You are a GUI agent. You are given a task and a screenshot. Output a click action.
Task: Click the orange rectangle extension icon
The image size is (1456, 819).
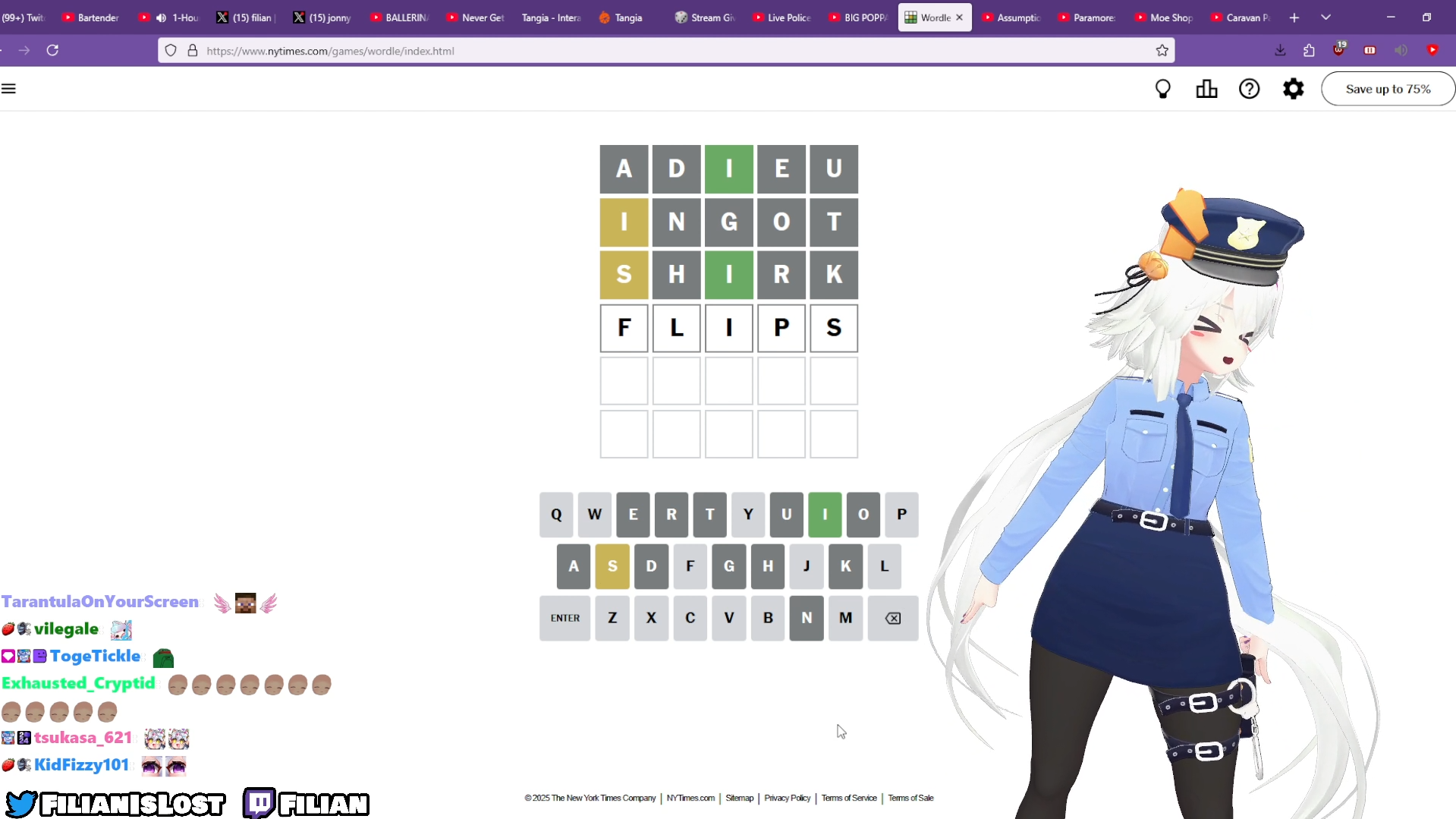[1370, 50]
